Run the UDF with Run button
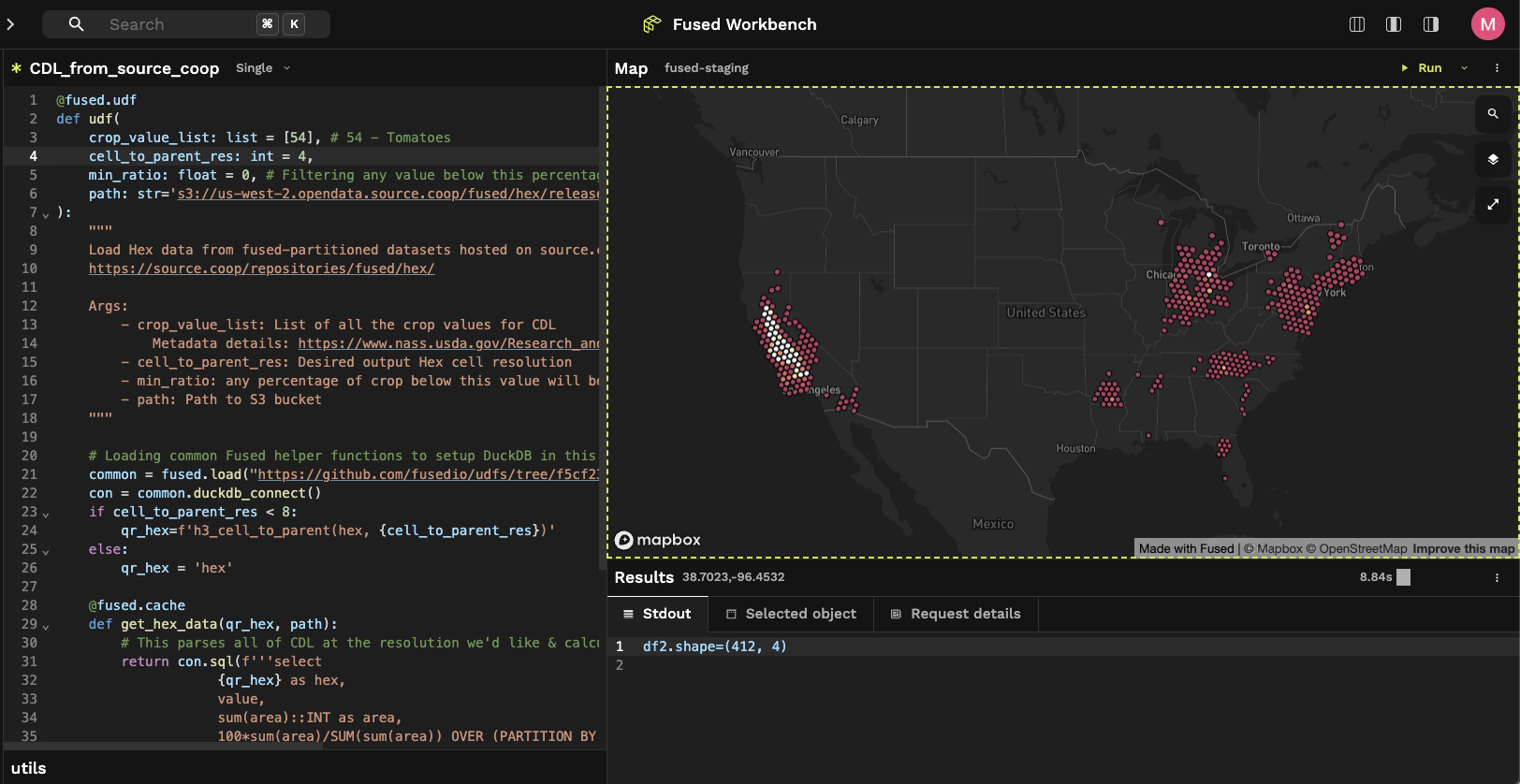The width and height of the screenshot is (1520, 784). [x=1422, y=68]
